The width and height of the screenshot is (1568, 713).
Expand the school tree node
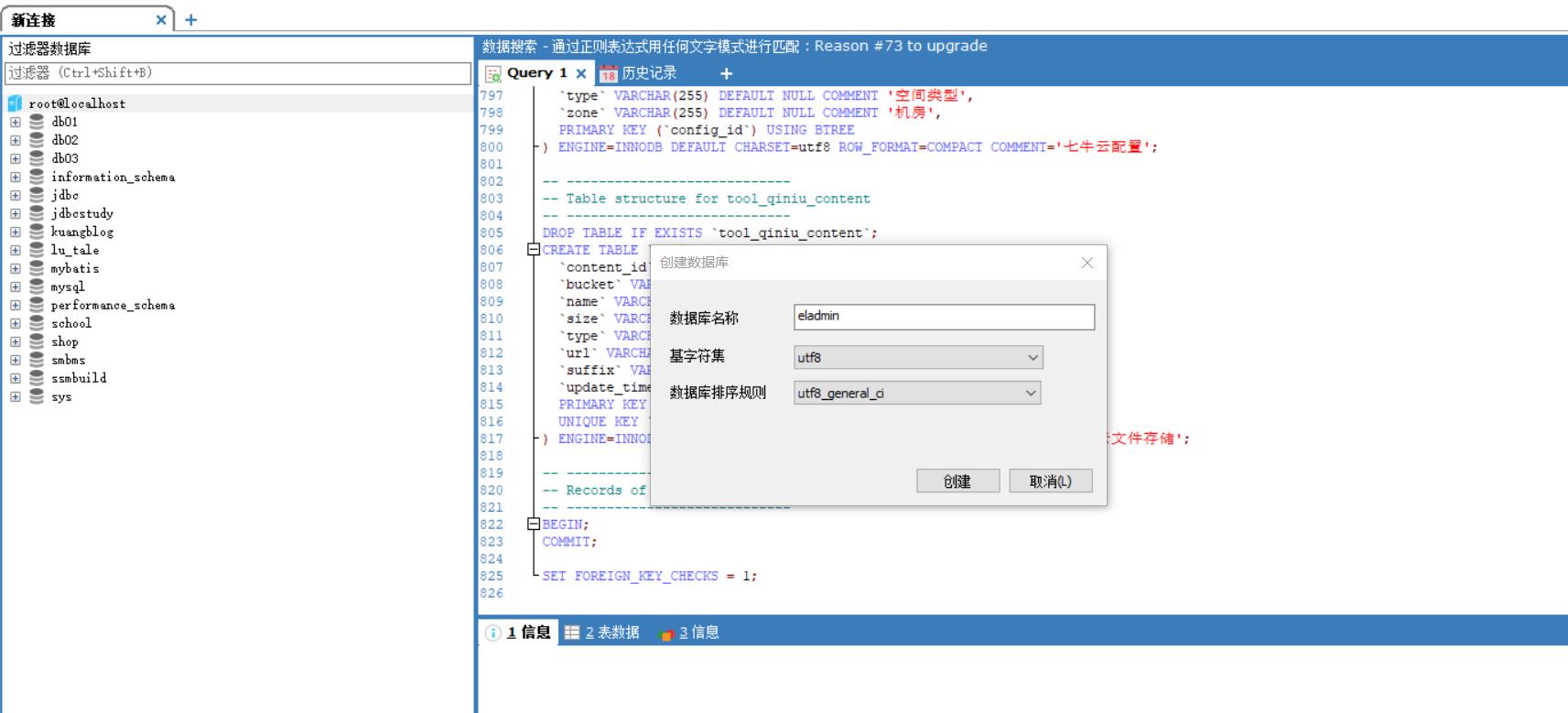pos(15,323)
